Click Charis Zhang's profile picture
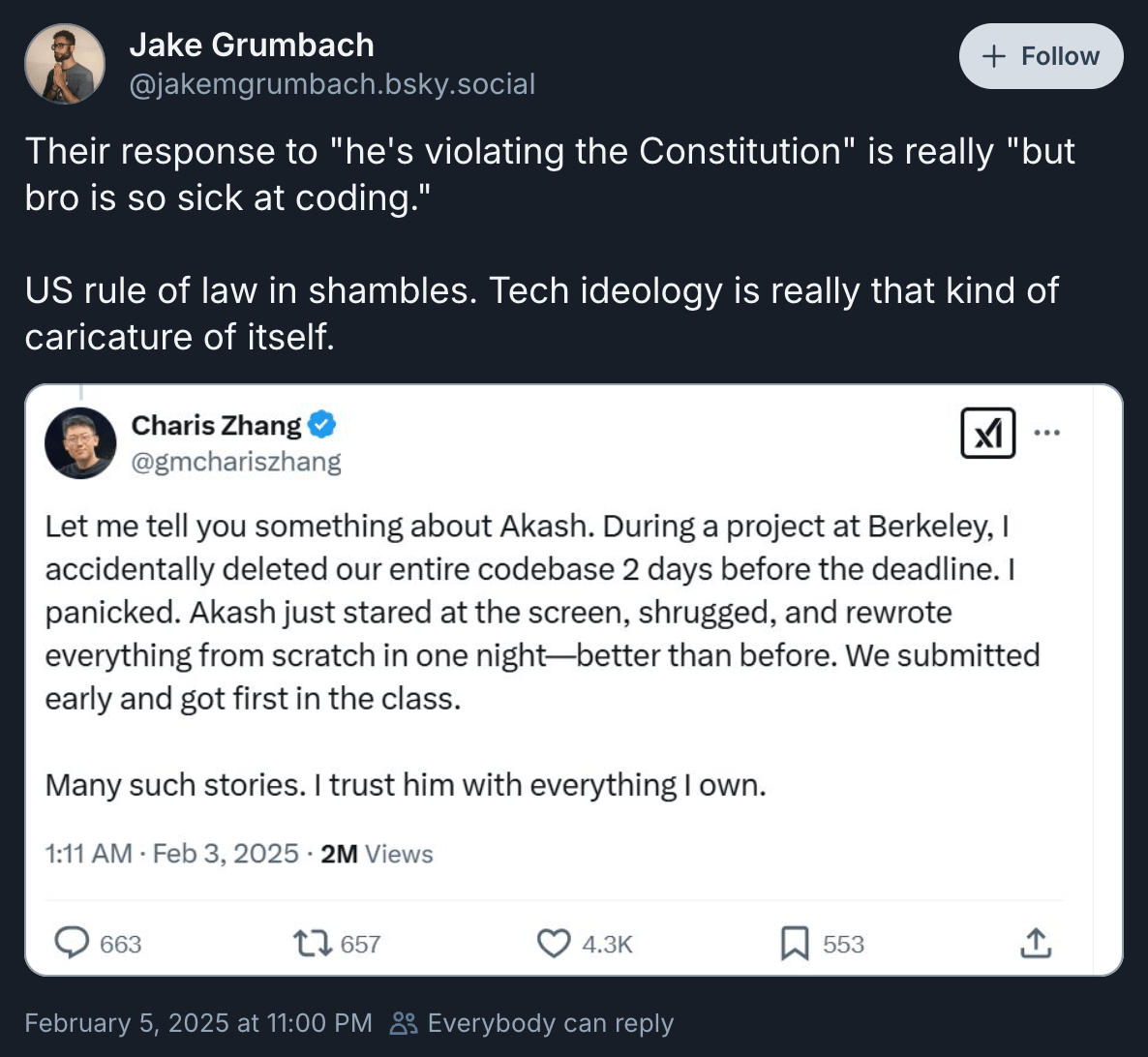Viewport: 1148px width, 1057px height. coord(80,443)
